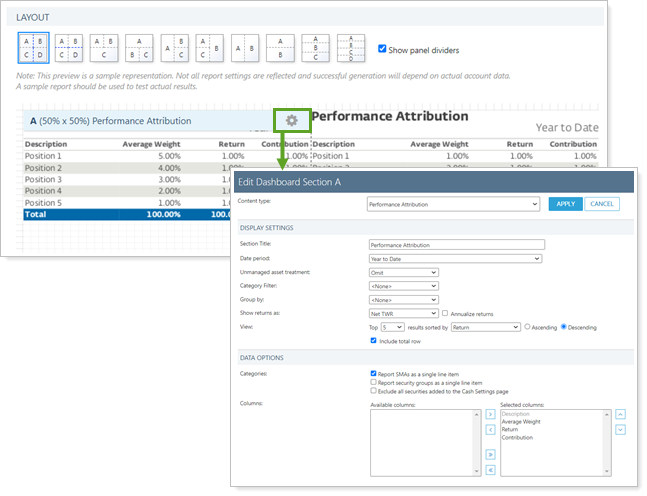This screenshot has width=647, height=496.
Task: Open Unmanaged asset treatment dropdown
Action: 403,272
